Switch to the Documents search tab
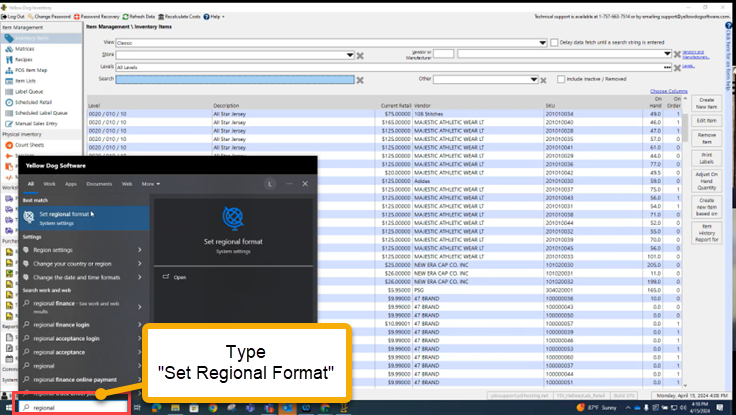The height and width of the screenshot is (415, 736). [x=99, y=184]
